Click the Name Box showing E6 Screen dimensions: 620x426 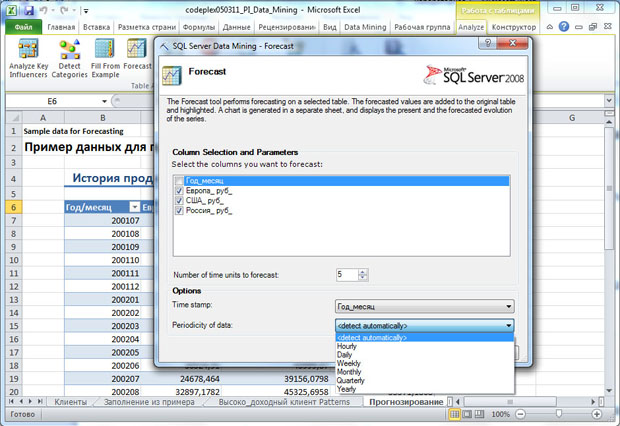pos(53,101)
